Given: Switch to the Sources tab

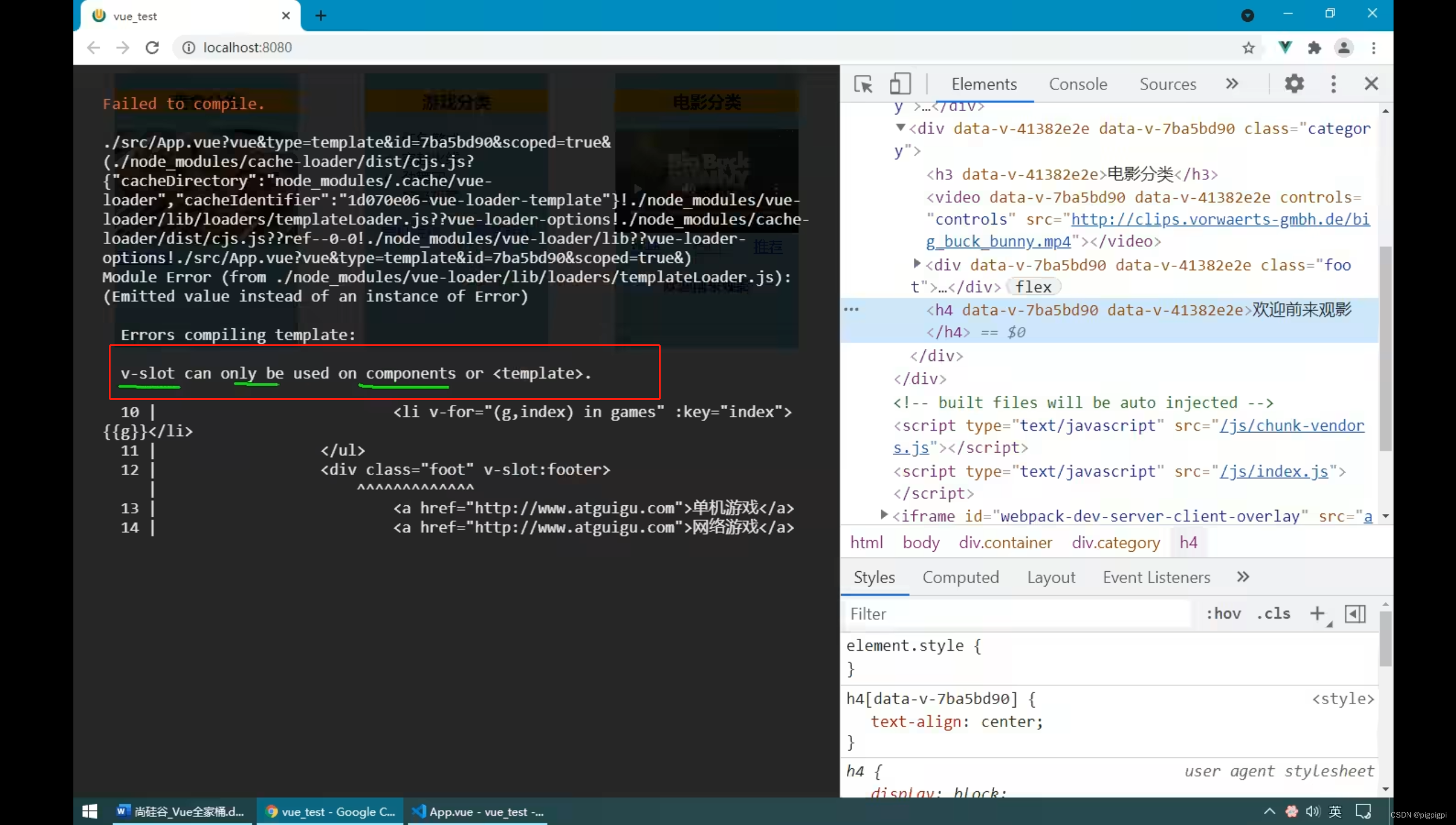Looking at the screenshot, I should (1168, 84).
